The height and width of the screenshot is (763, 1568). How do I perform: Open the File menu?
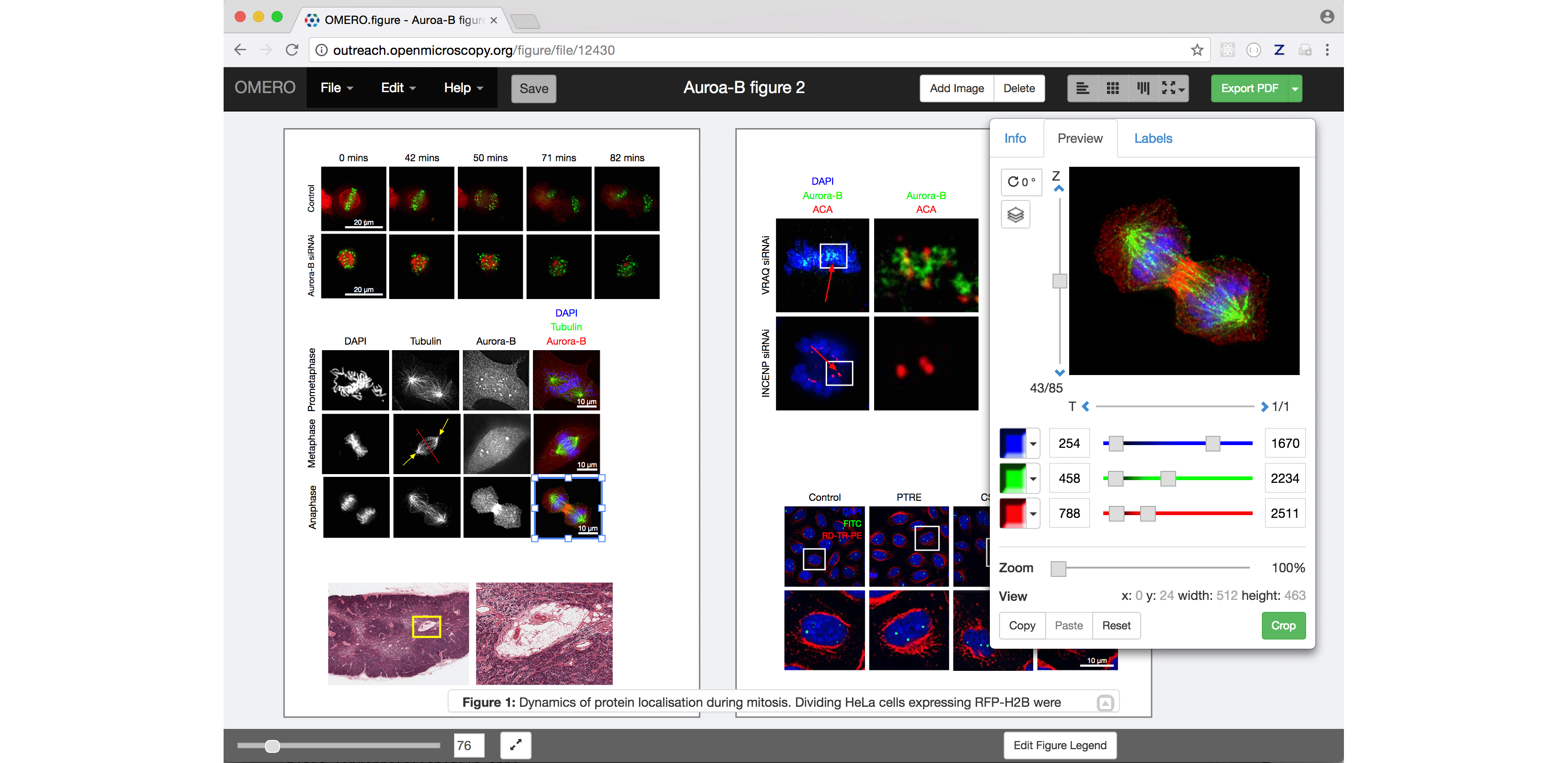click(x=336, y=88)
